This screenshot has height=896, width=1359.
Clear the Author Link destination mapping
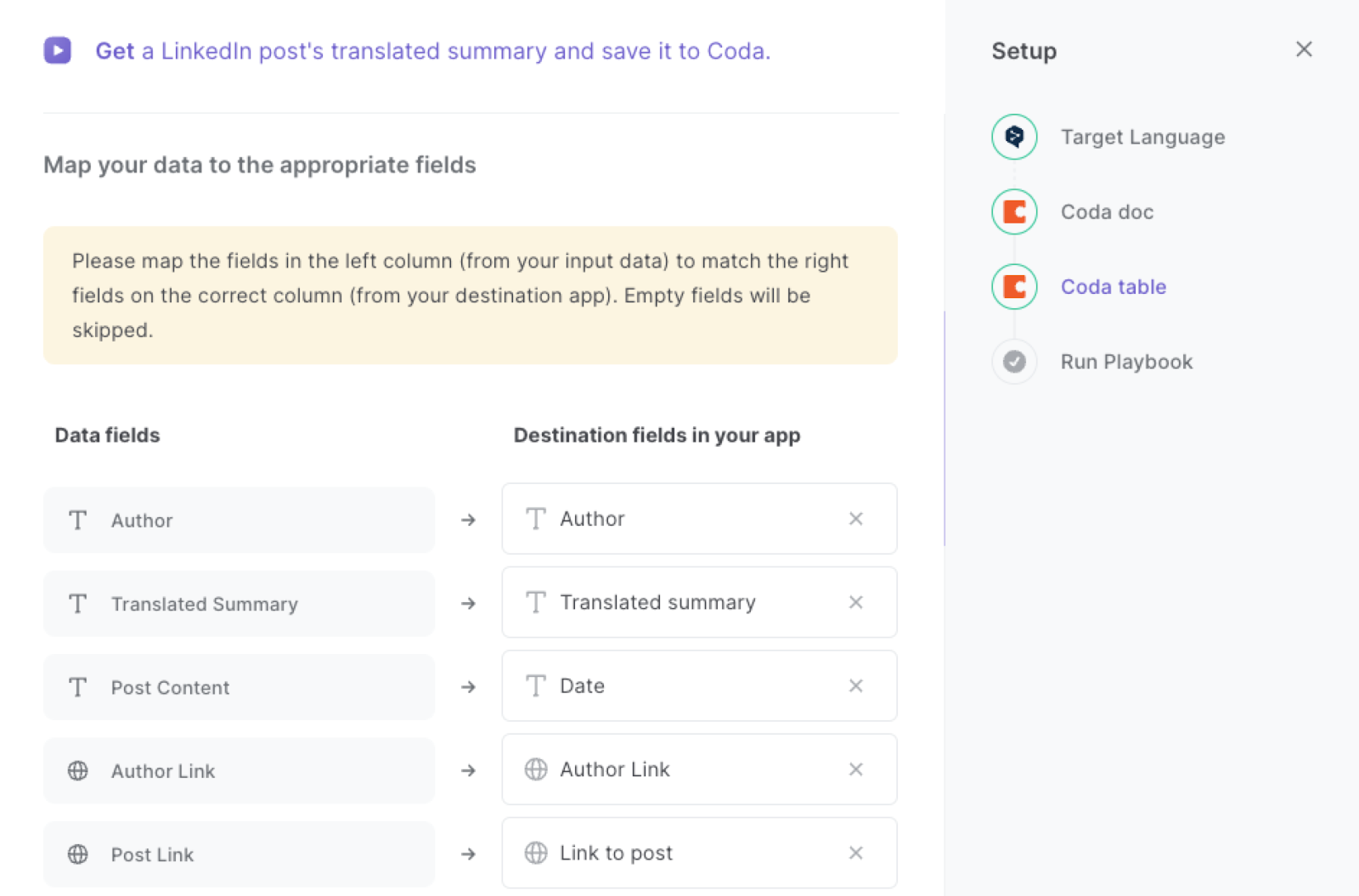click(856, 769)
